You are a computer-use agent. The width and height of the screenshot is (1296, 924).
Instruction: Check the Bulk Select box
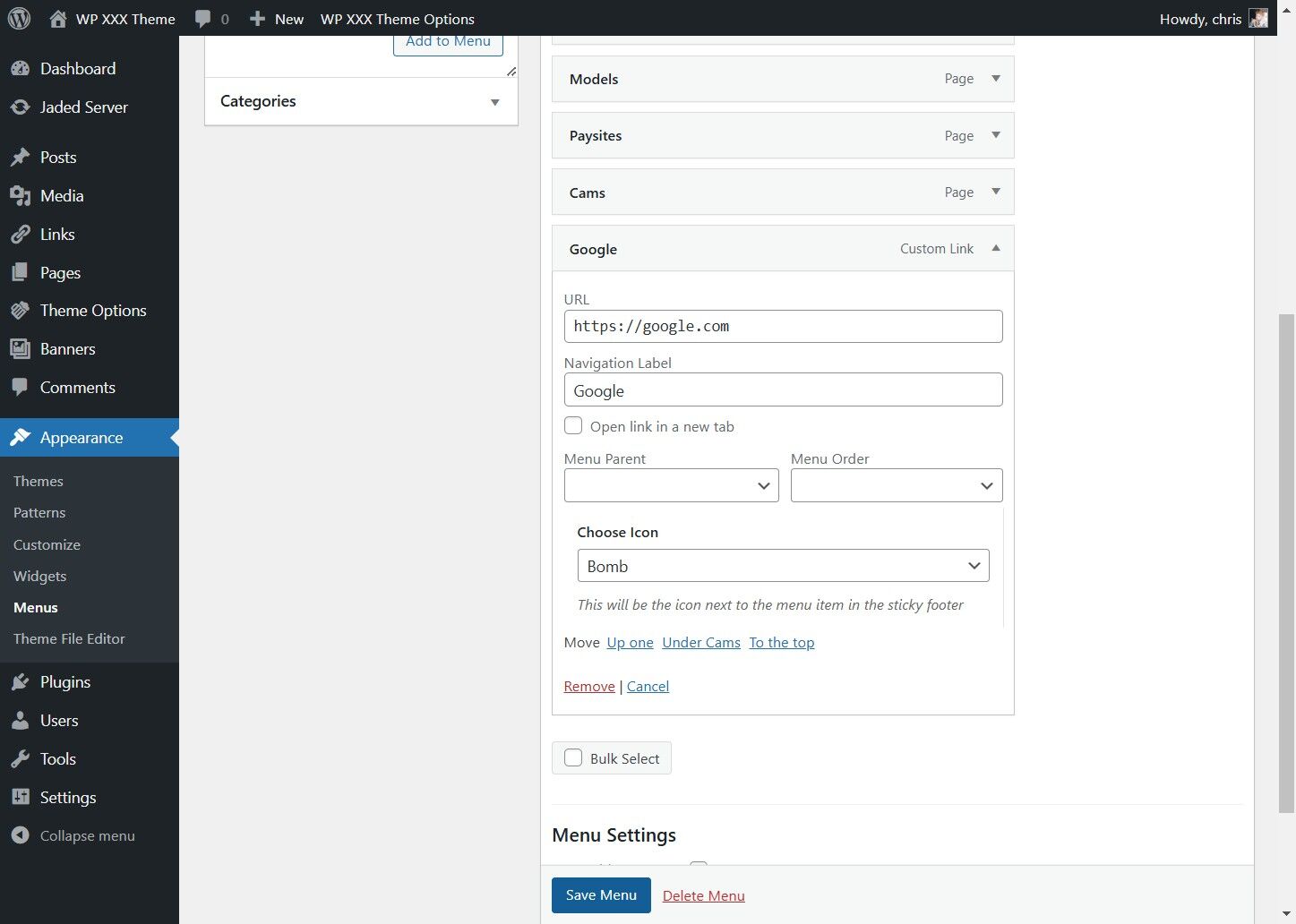[573, 757]
